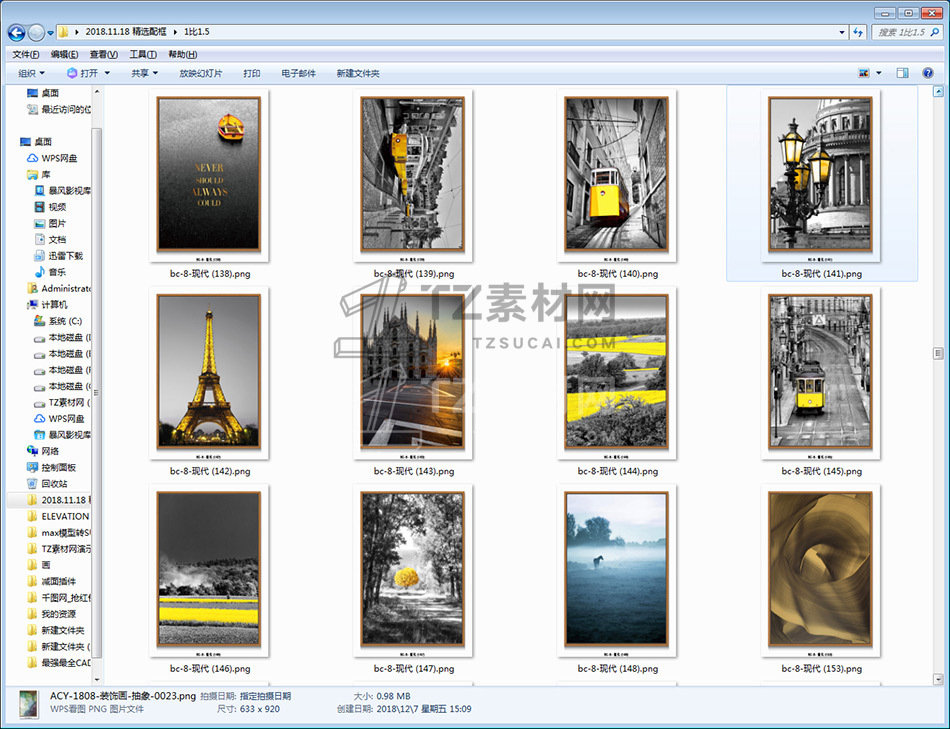Image resolution: width=950 pixels, height=729 pixels.
Task: Open 网络 in the navigation pane
Action: click(x=50, y=451)
